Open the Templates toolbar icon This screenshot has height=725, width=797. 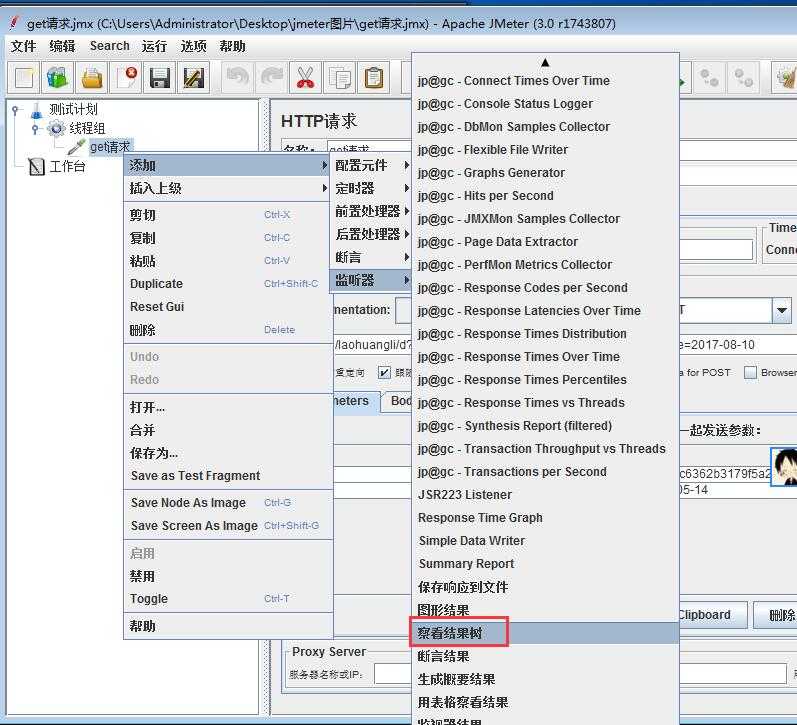pyautogui.click(x=57, y=78)
